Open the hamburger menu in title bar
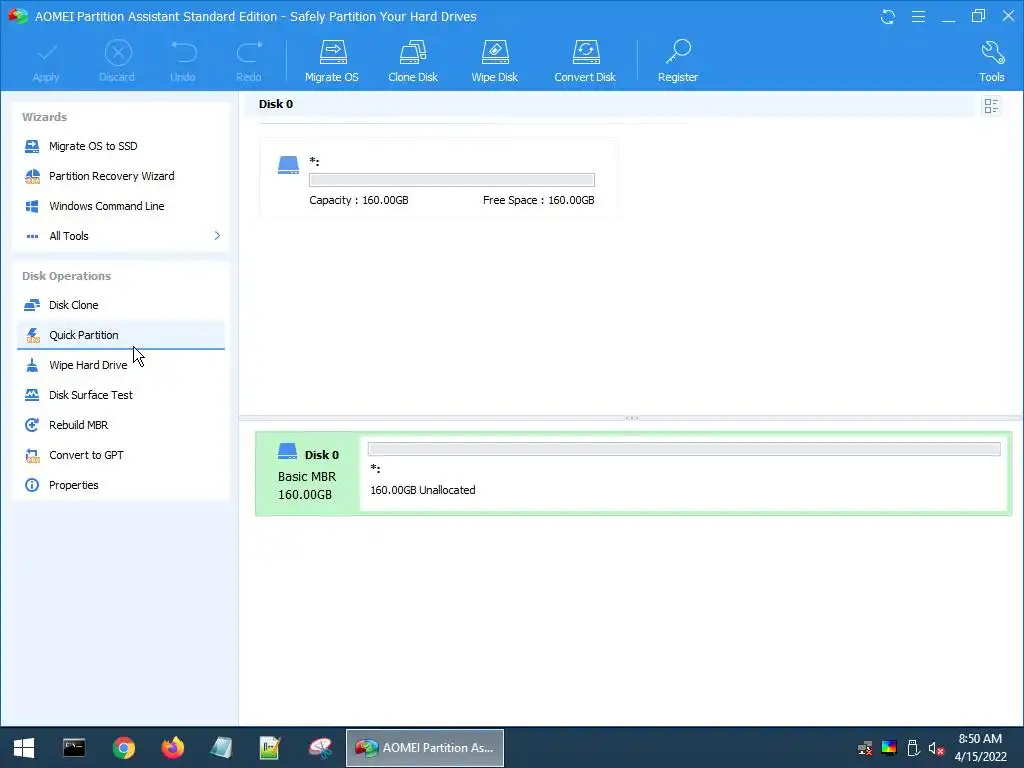Image resolution: width=1024 pixels, height=768 pixels. (x=918, y=16)
